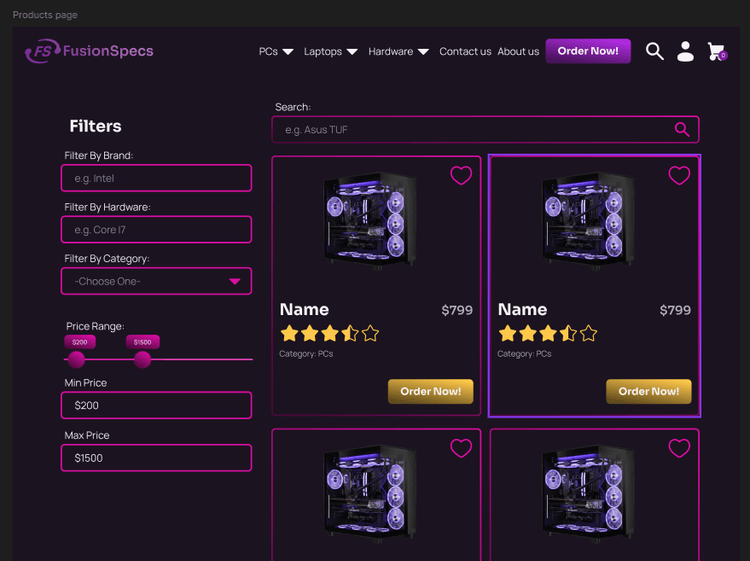Expand the PCs dropdown menu
Screen dimensions: 750x561
coord(276,51)
